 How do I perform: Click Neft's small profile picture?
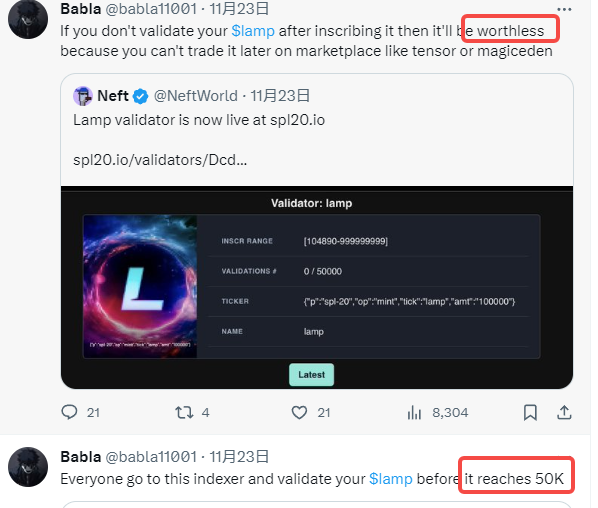[83, 96]
